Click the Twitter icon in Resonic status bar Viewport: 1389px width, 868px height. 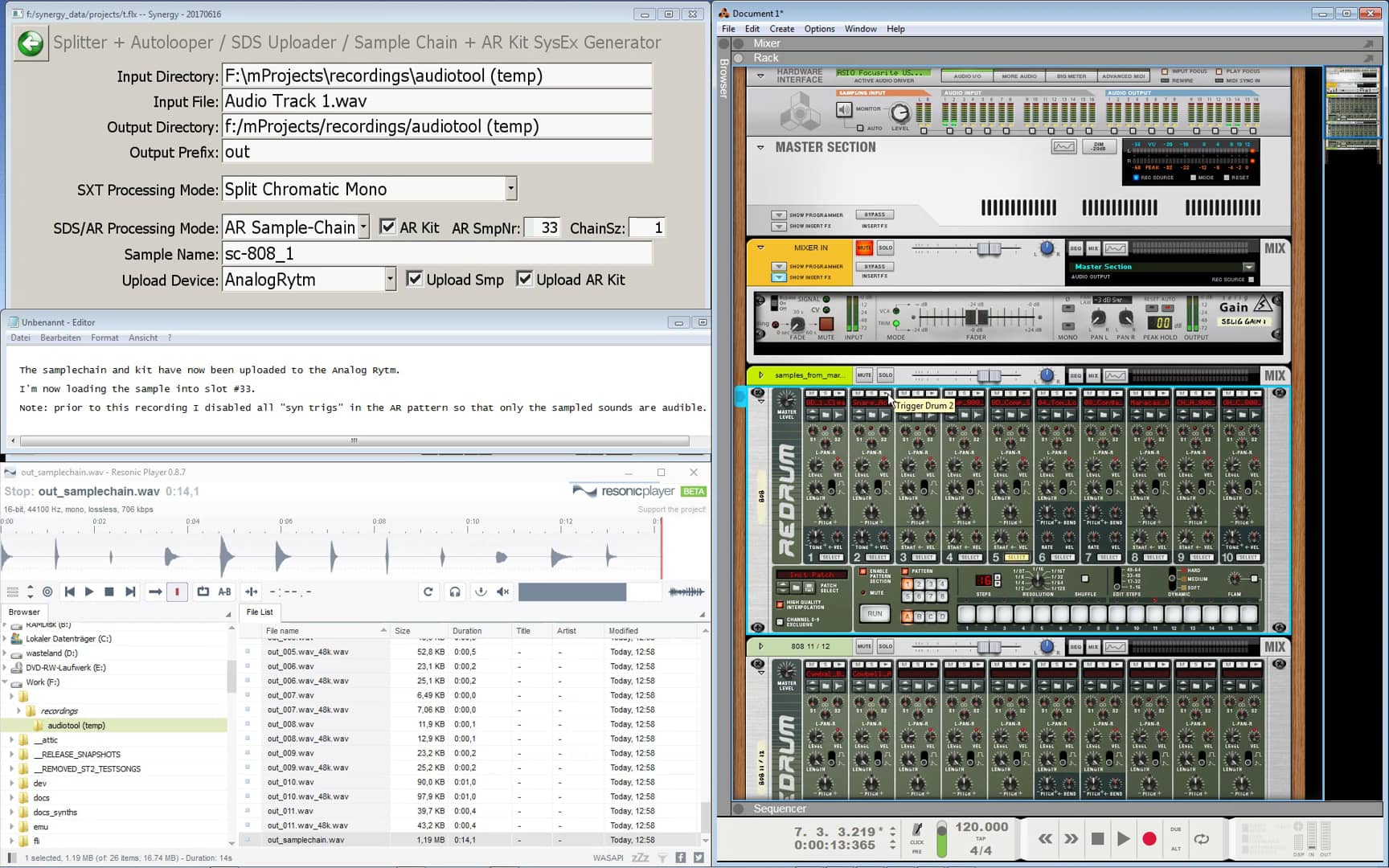(x=699, y=858)
